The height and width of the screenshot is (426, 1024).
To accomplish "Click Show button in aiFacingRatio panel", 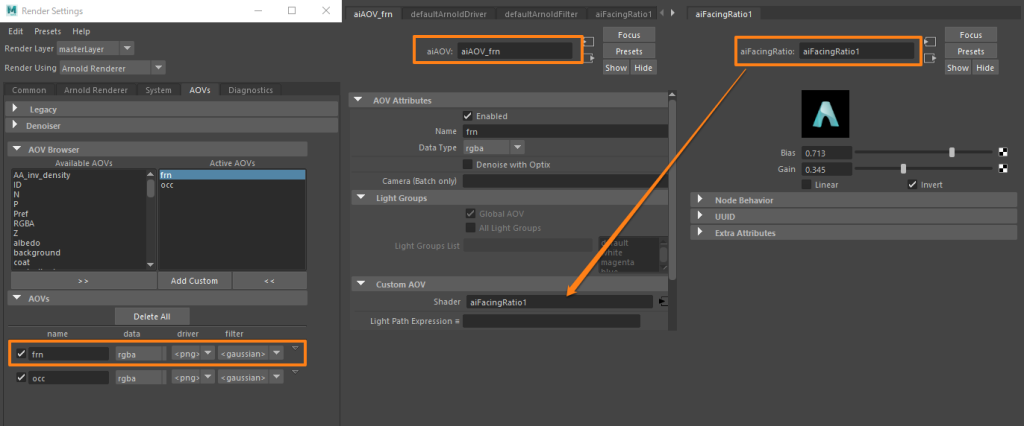I will (958, 67).
